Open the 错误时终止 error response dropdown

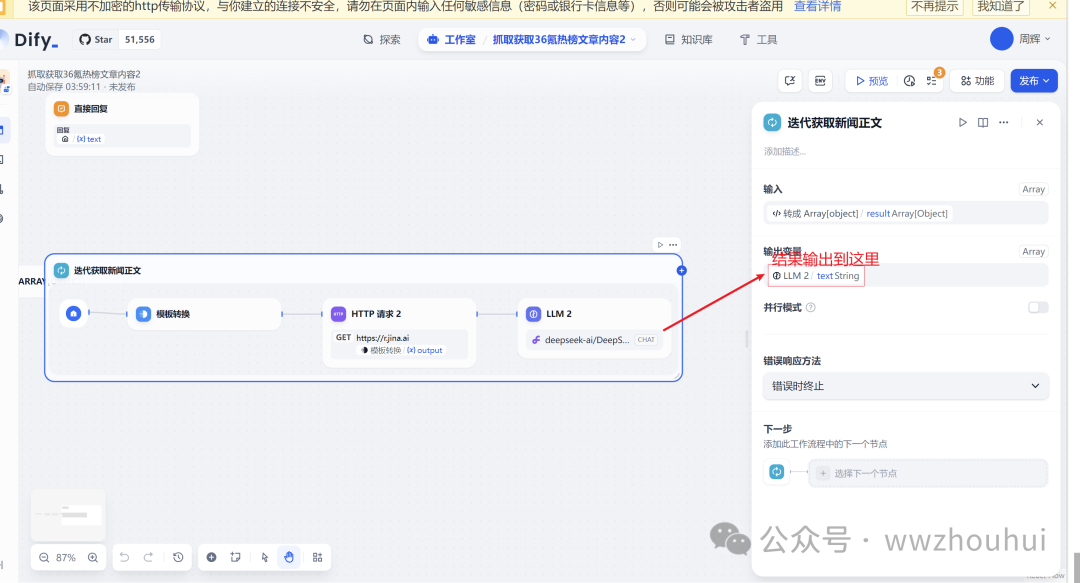906,386
